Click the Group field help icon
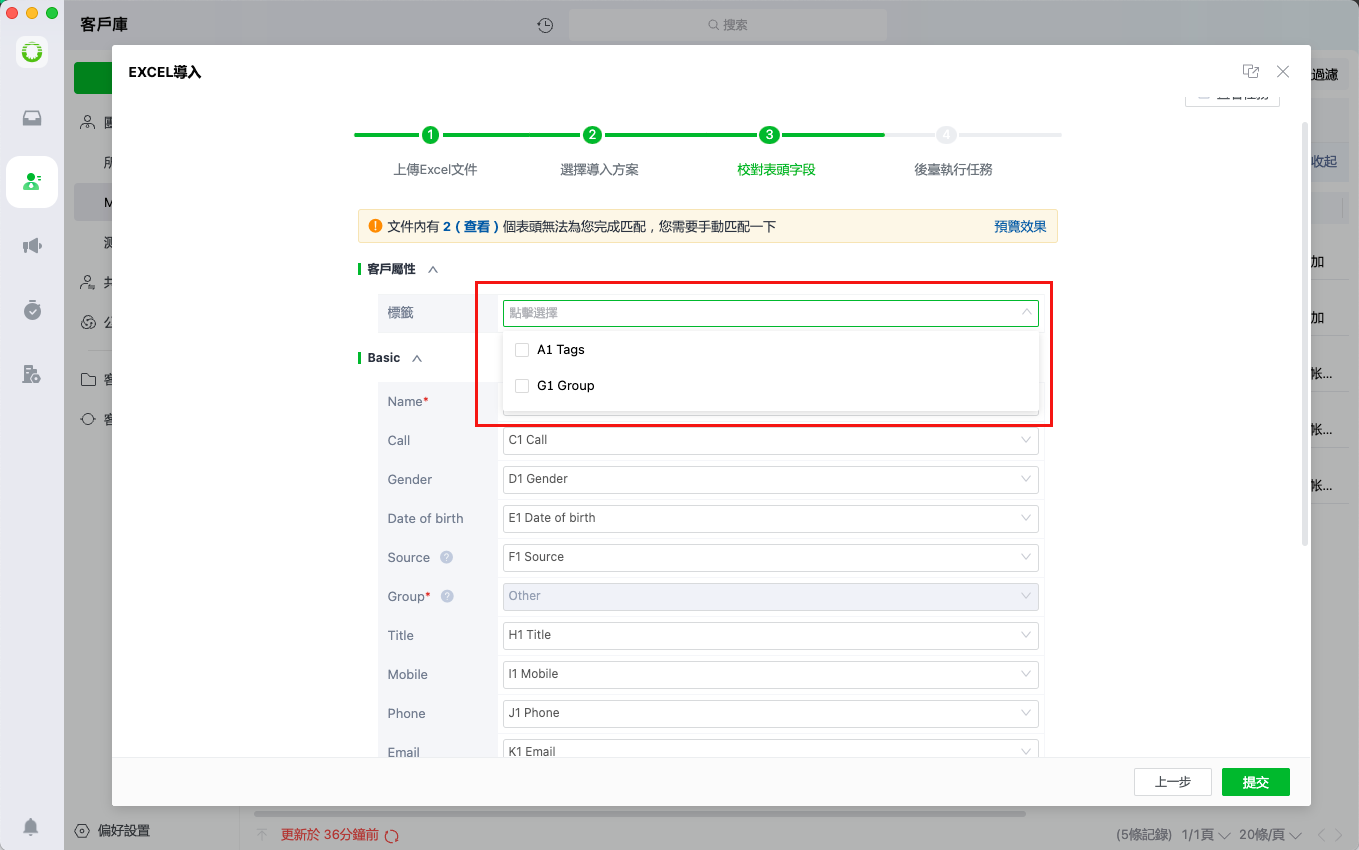The width and height of the screenshot is (1359, 850). click(447, 596)
